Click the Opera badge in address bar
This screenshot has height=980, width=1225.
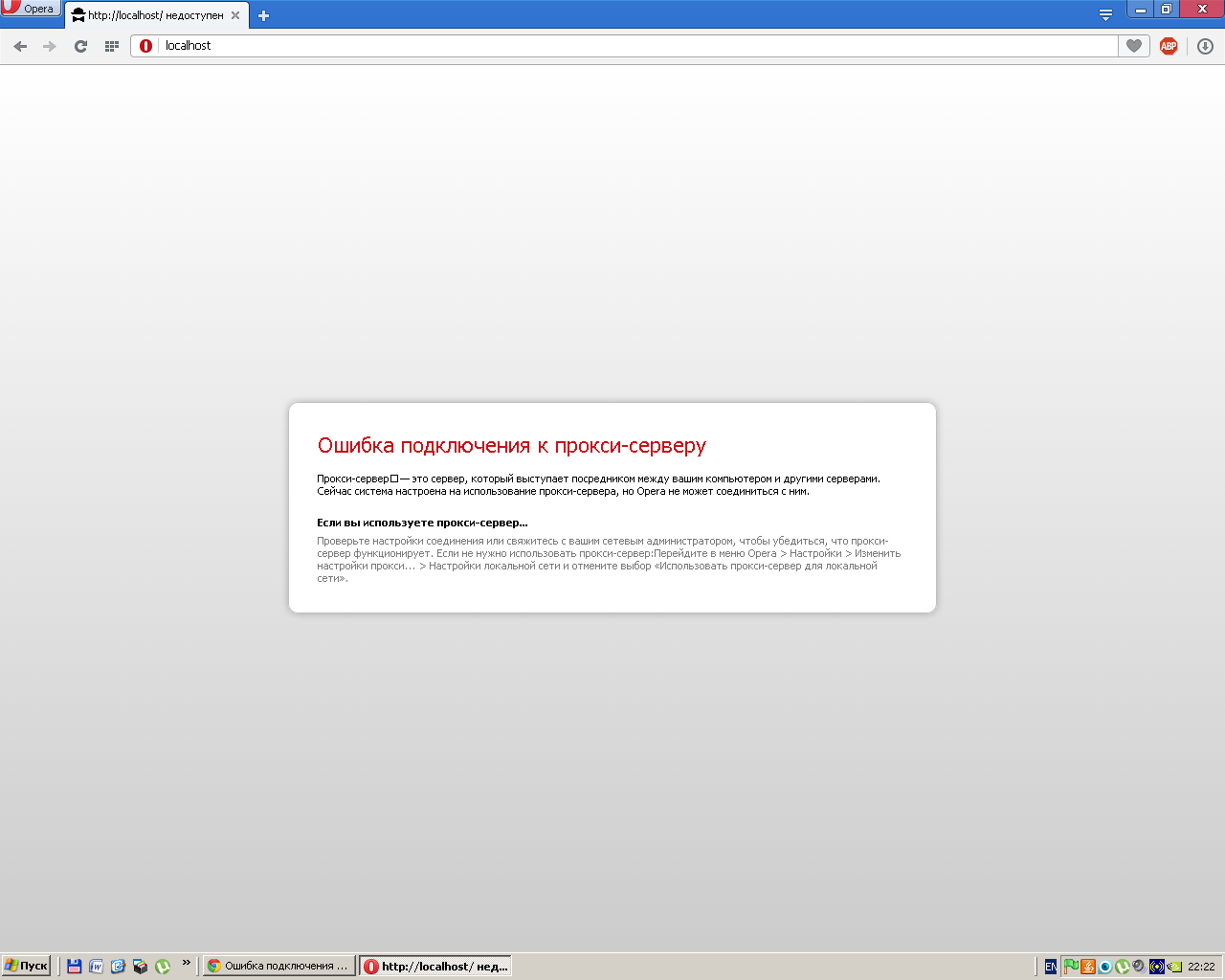tap(145, 46)
